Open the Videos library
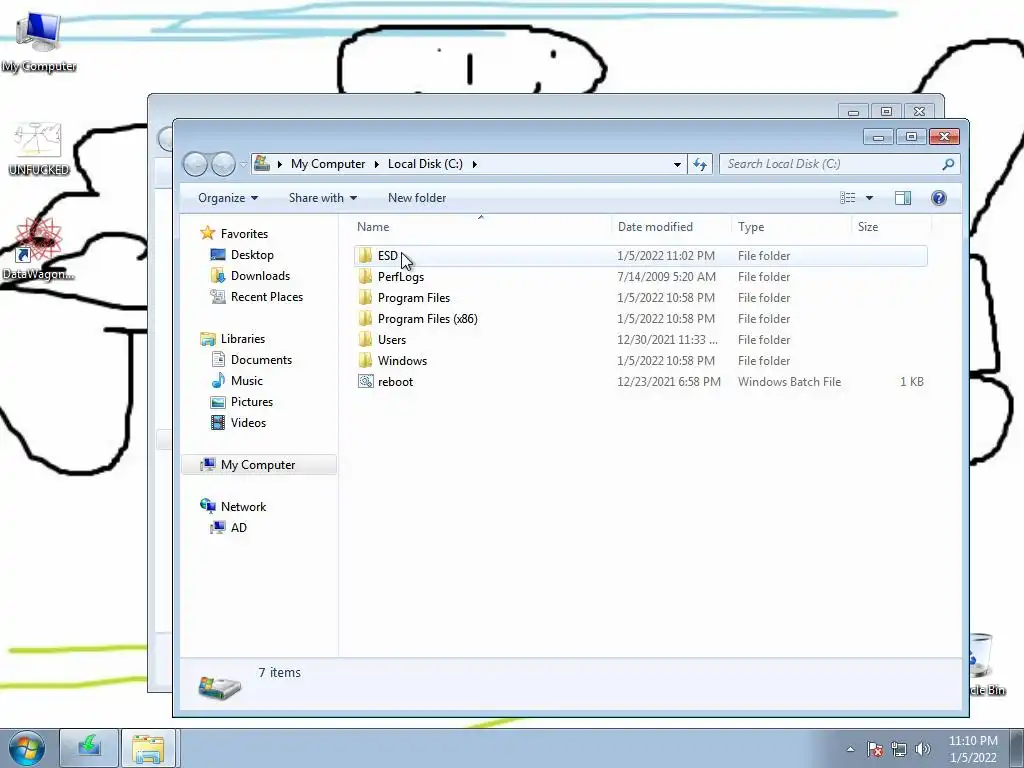 tap(248, 423)
